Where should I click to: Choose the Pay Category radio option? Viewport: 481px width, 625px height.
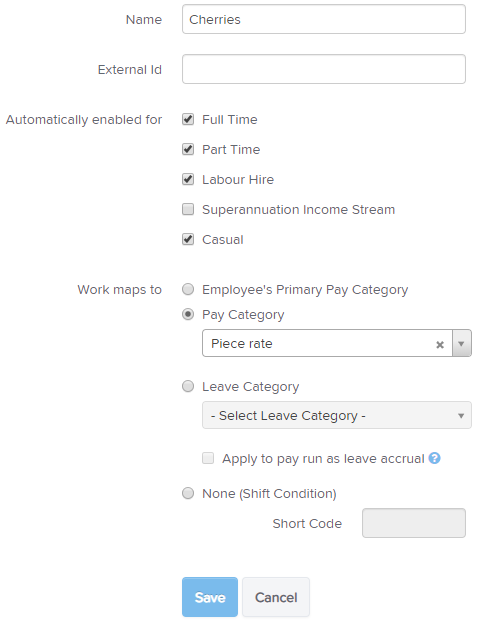click(188, 314)
